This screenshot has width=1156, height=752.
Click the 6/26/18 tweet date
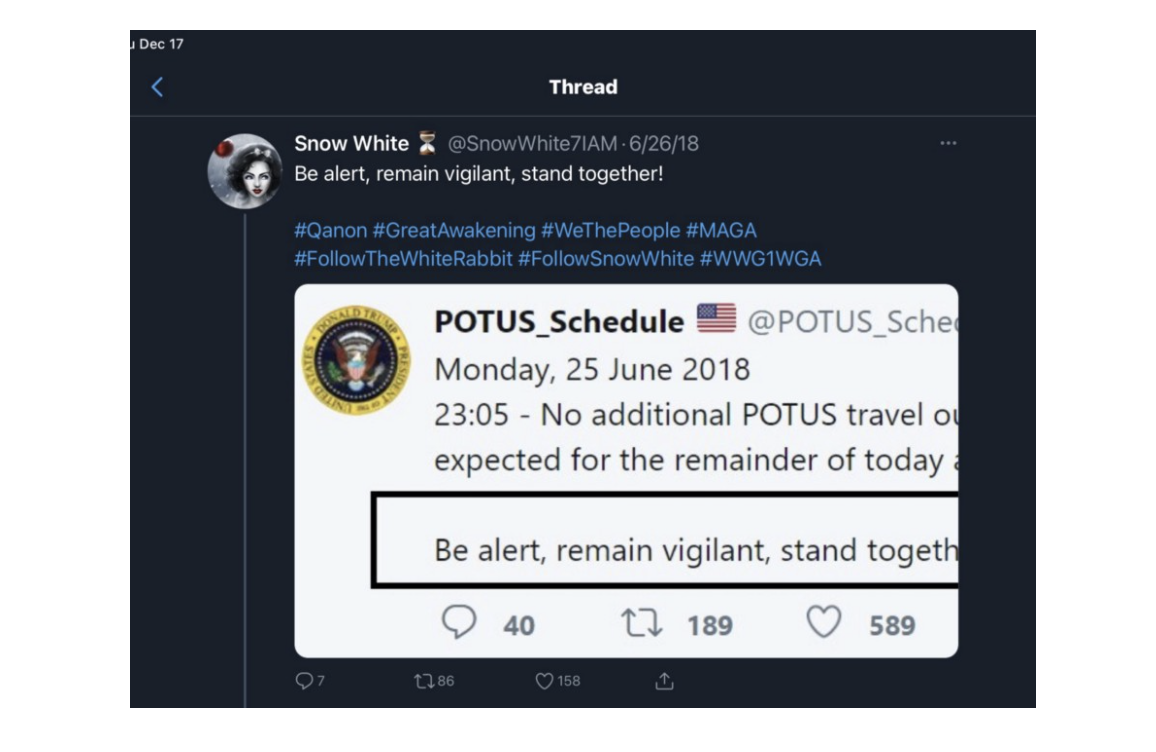tap(664, 144)
